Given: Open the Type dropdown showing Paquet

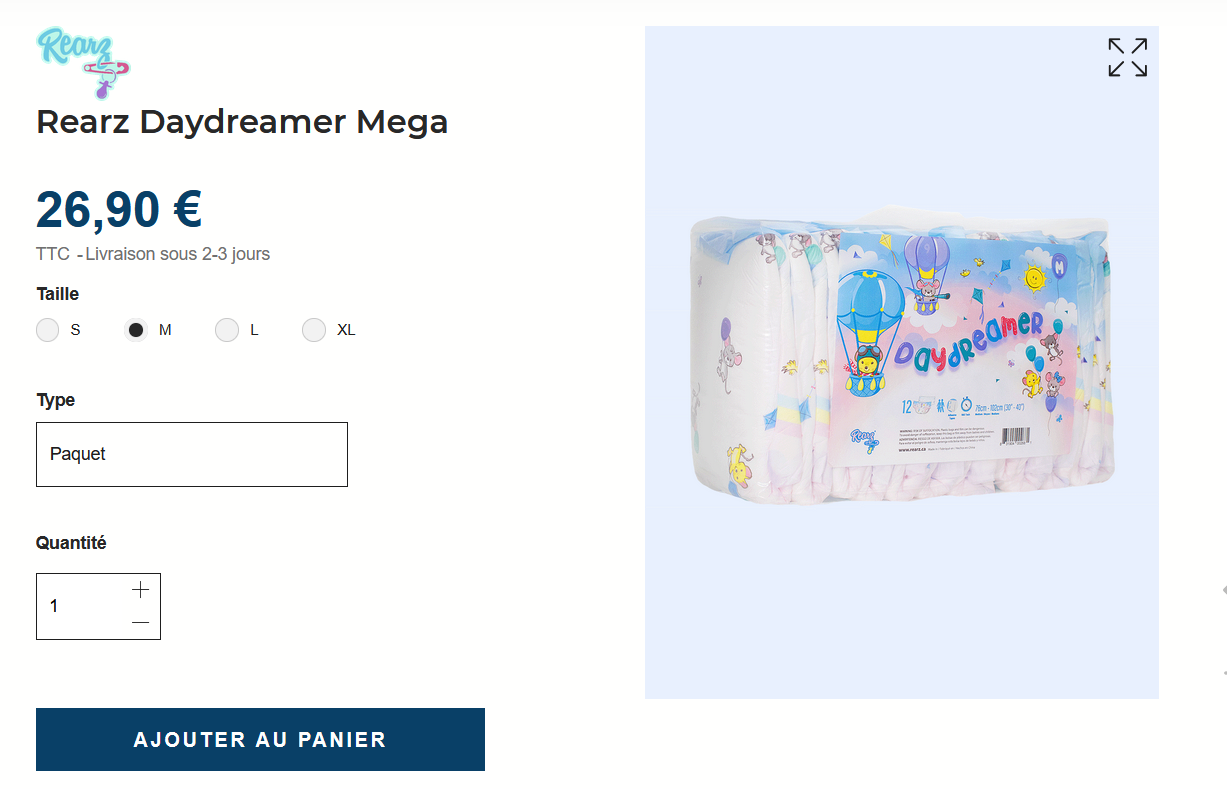Looking at the screenshot, I should point(192,454).
